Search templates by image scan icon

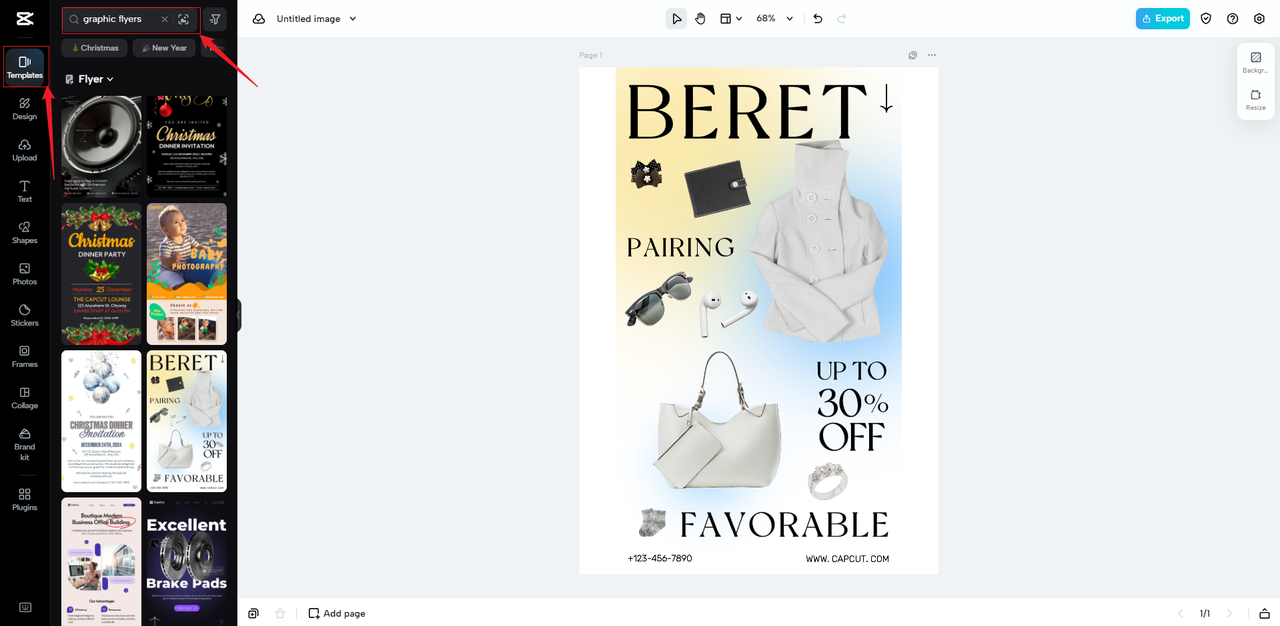(x=184, y=19)
